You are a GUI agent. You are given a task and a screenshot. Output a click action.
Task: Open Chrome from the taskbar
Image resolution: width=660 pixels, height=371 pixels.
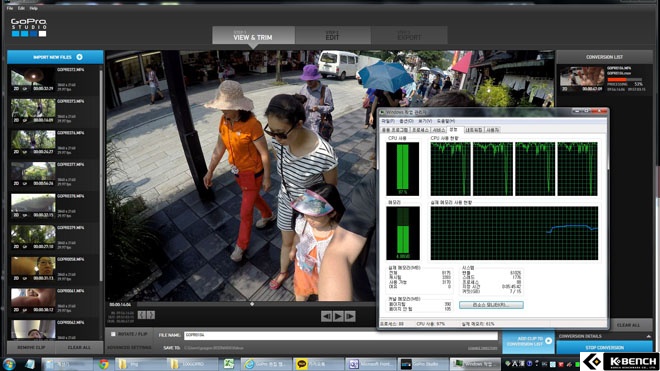pyautogui.click(x=104, y=364)
